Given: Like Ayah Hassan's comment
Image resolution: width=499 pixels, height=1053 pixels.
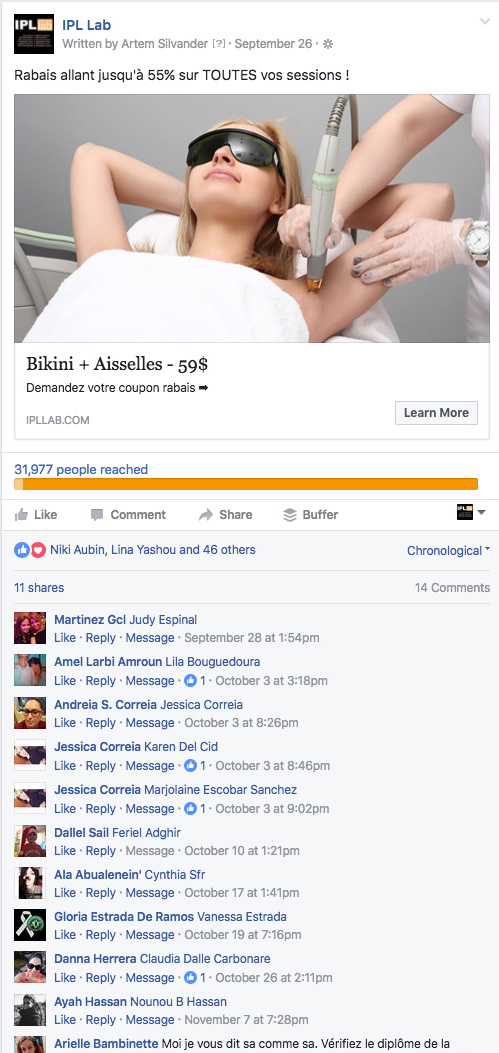Looking at the screenshot, I should 65,1019.
